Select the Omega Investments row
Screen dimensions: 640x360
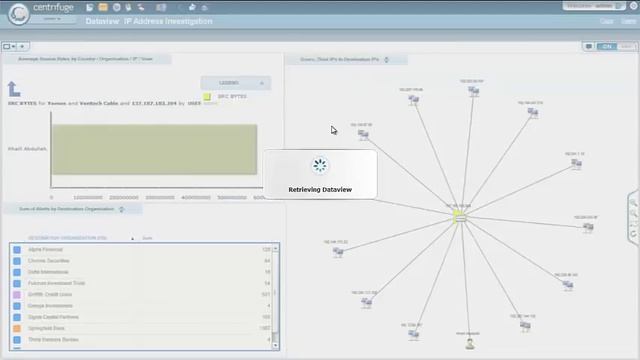click(142, 306)
